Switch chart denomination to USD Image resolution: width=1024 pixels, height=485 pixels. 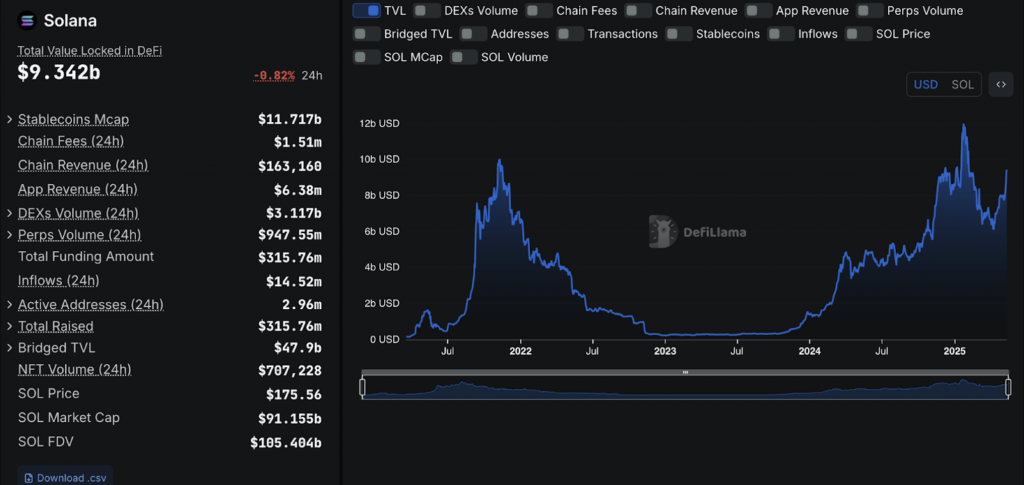tap(925, 85)
